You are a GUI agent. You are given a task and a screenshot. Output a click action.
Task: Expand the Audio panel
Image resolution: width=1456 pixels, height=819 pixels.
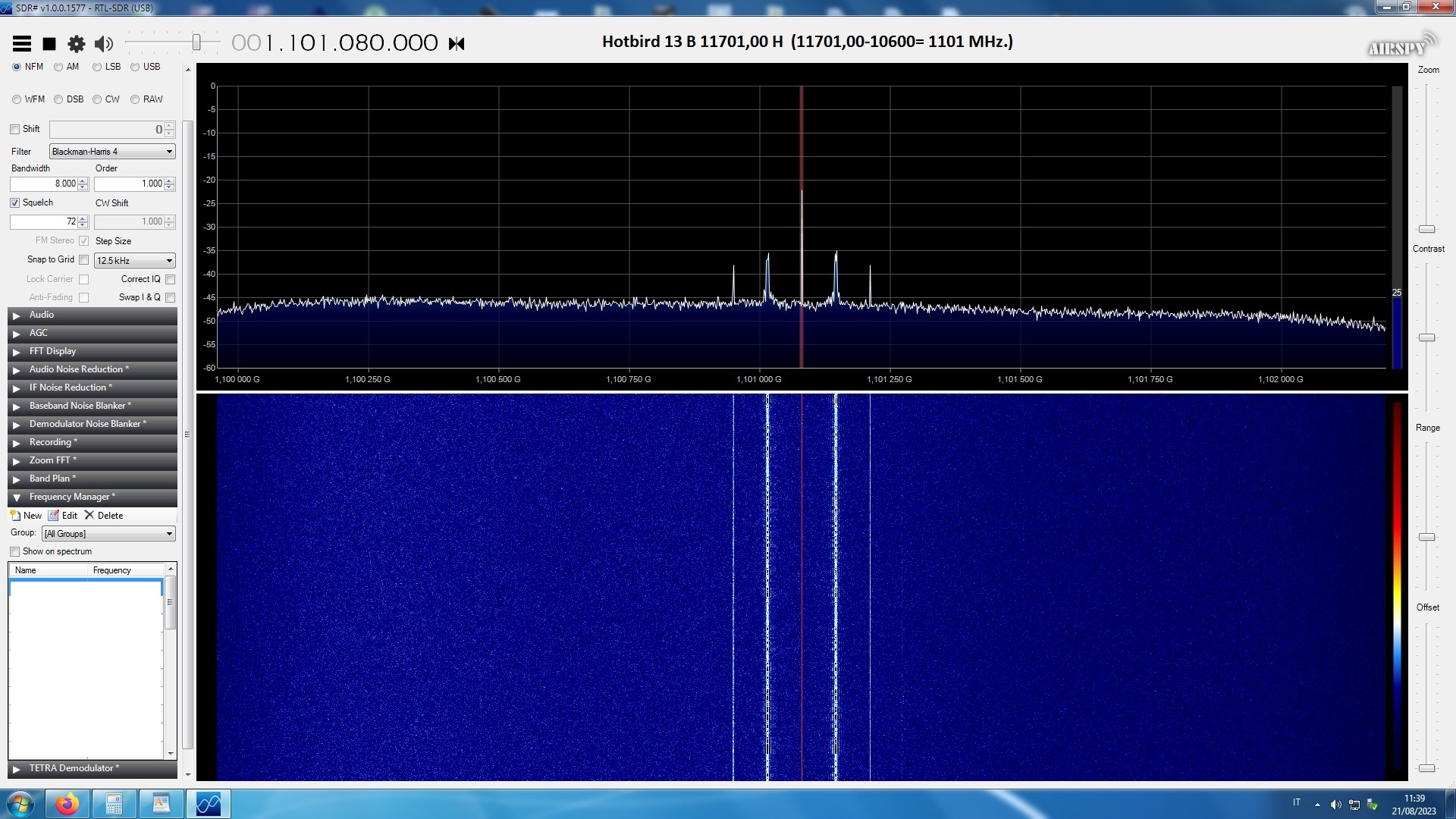[x=93, y=315]
